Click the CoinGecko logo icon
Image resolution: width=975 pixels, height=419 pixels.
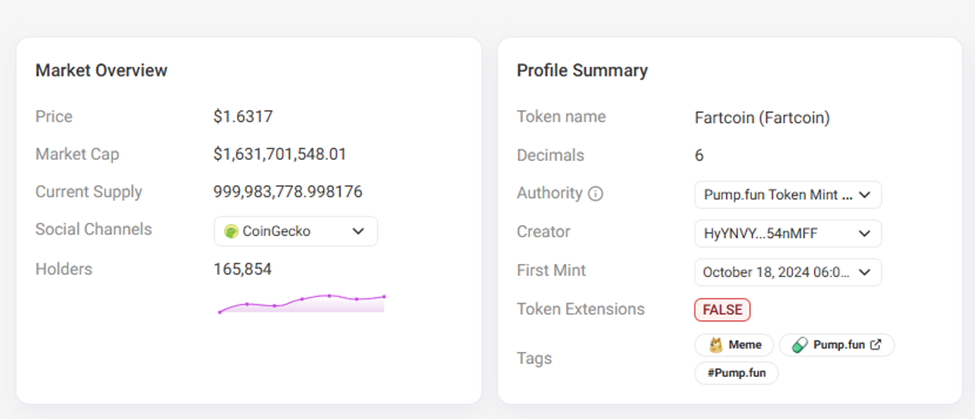(231, 231)
